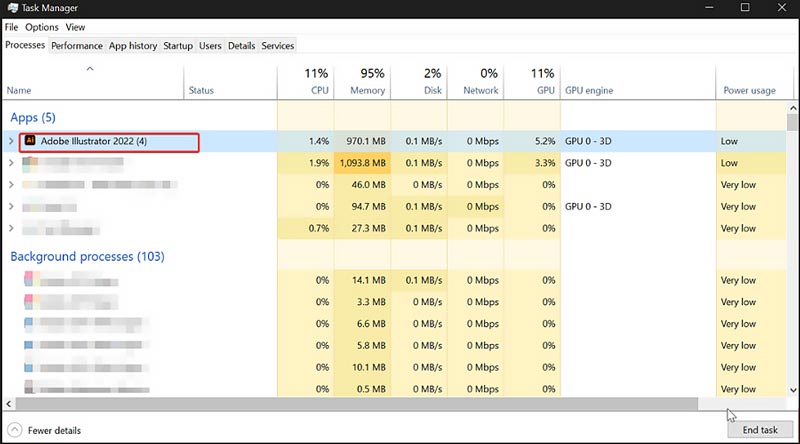Click the Adobe Illustrator app icon
Screen dimensions: 800x444
30,141
